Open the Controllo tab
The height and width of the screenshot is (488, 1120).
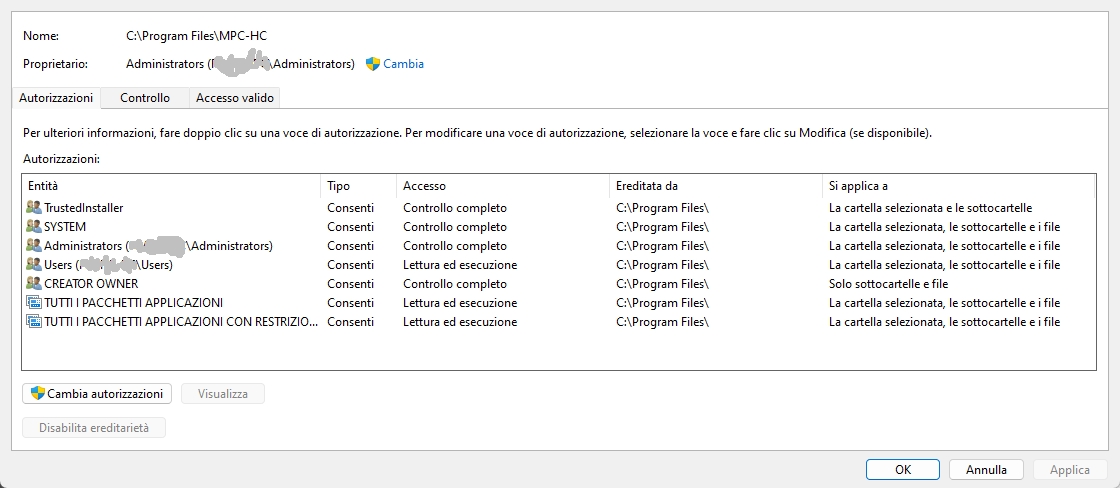pos(145,98)
